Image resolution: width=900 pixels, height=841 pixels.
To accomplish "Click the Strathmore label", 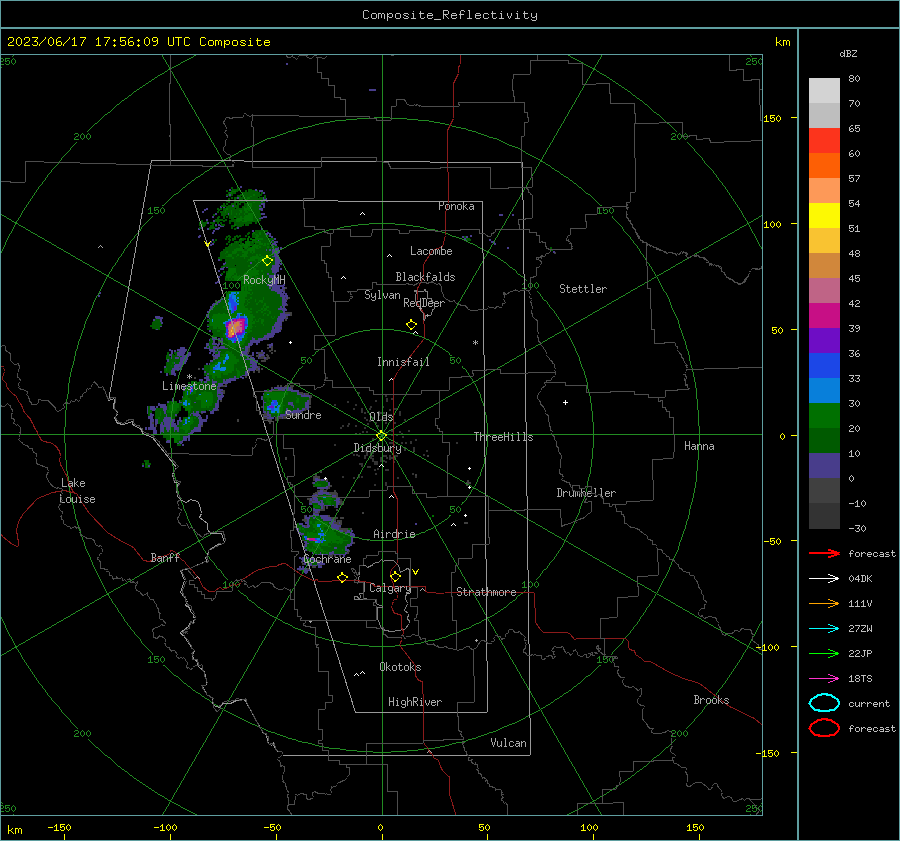I will coord(486,592).
